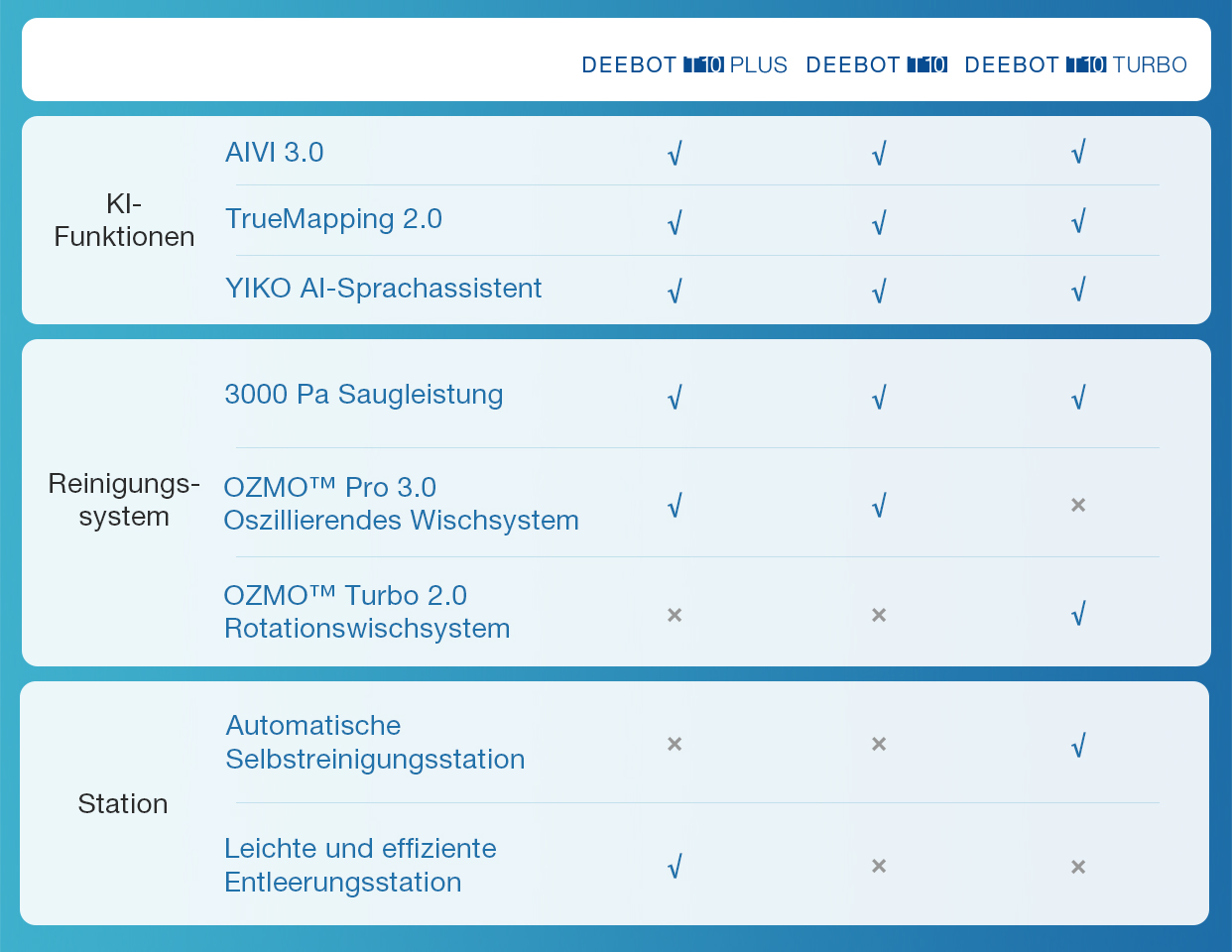Viewport: 1232px width, 952px height.
Task: Open the AIVI 3.0 feature label
Action: point(274,153)
